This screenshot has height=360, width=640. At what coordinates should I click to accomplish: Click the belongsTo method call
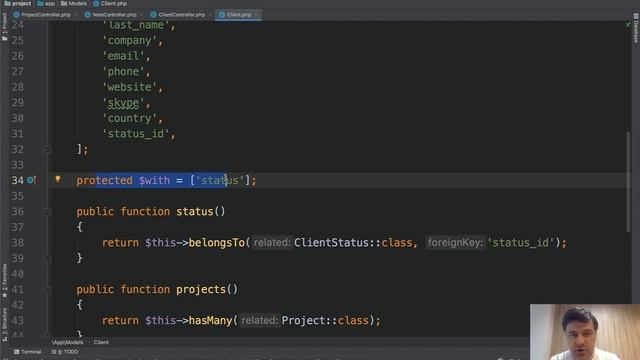pyautogui.click(x=216, y=243)
